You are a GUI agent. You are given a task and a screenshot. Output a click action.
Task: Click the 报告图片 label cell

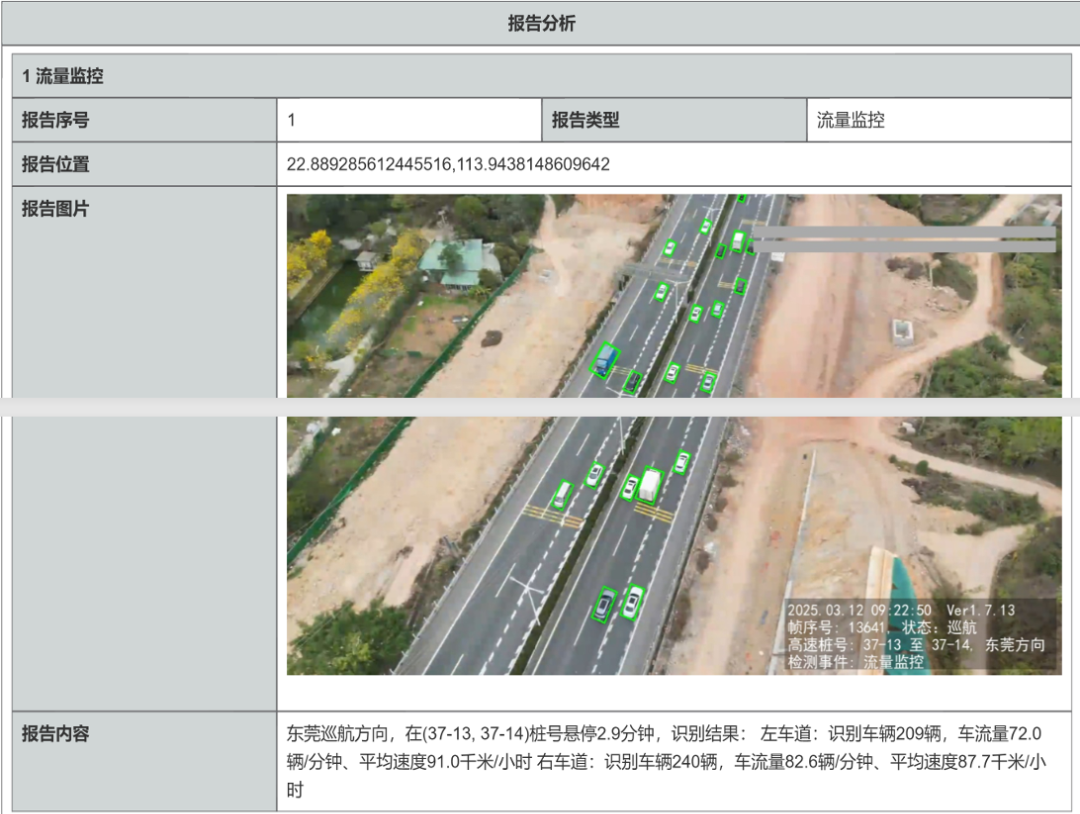pyautogui.click(x=56, y=209)
